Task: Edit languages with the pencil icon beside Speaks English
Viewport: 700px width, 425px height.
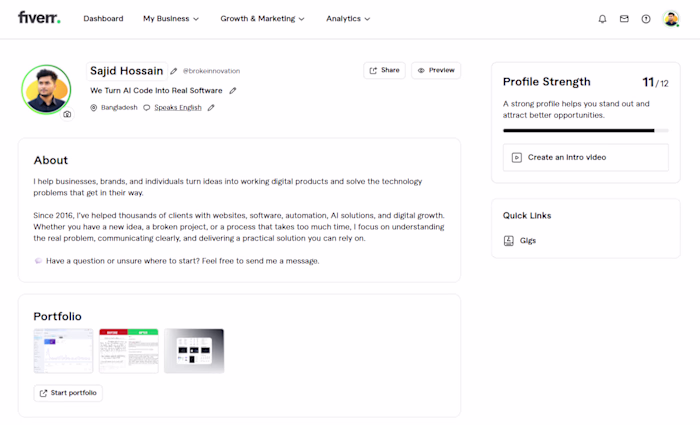Action: pyautogui.click(x=211, y=108)
